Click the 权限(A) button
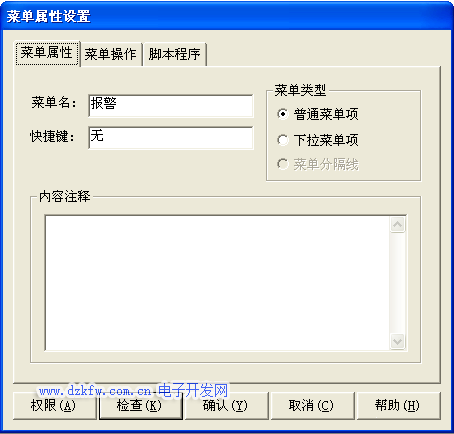 (x=54, y=406)
